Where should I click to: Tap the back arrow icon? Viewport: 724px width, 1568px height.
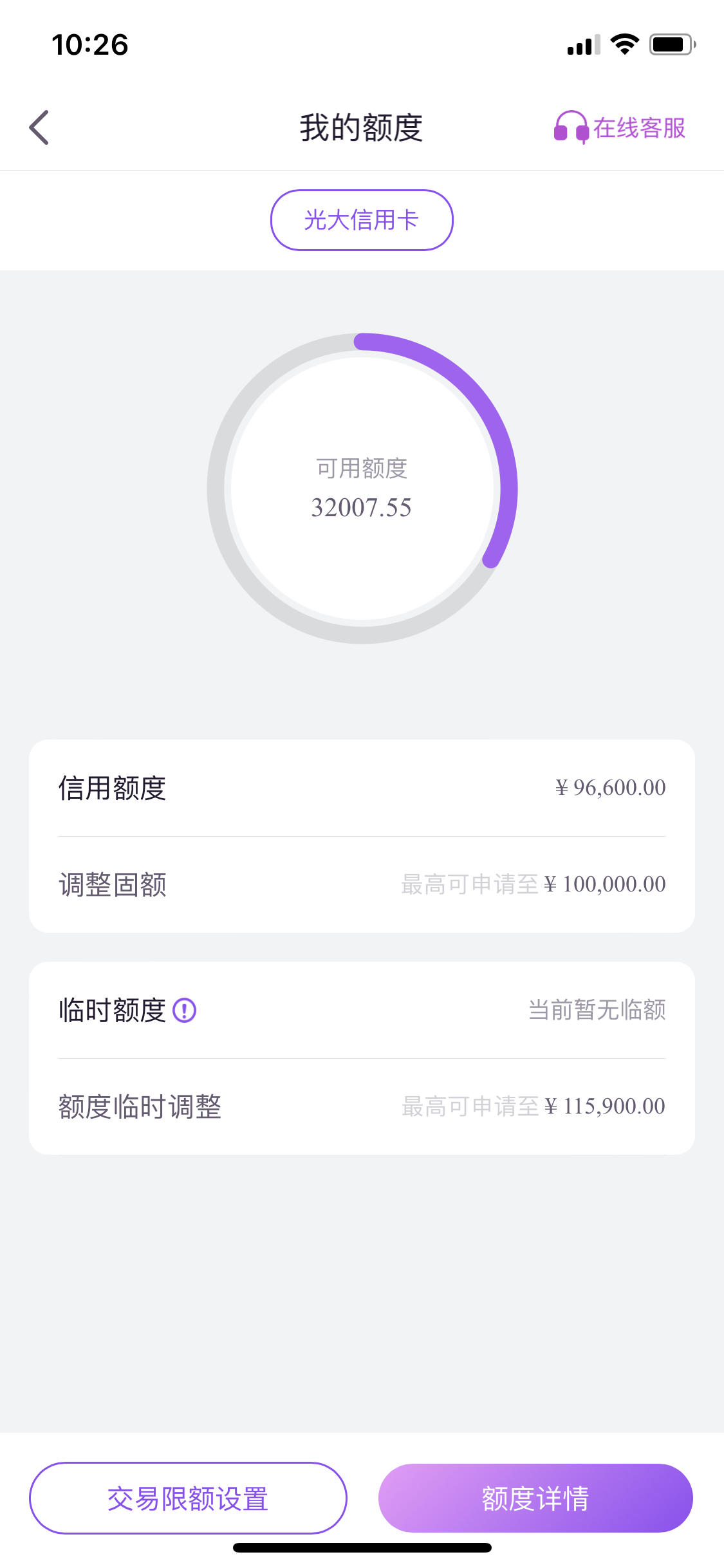point(39,127)
